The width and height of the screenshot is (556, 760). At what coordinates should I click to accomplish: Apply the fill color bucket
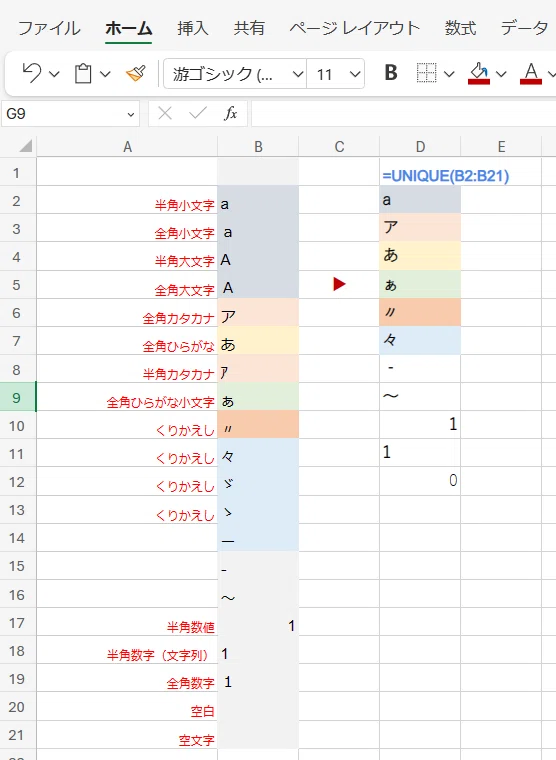click(479, 73)
